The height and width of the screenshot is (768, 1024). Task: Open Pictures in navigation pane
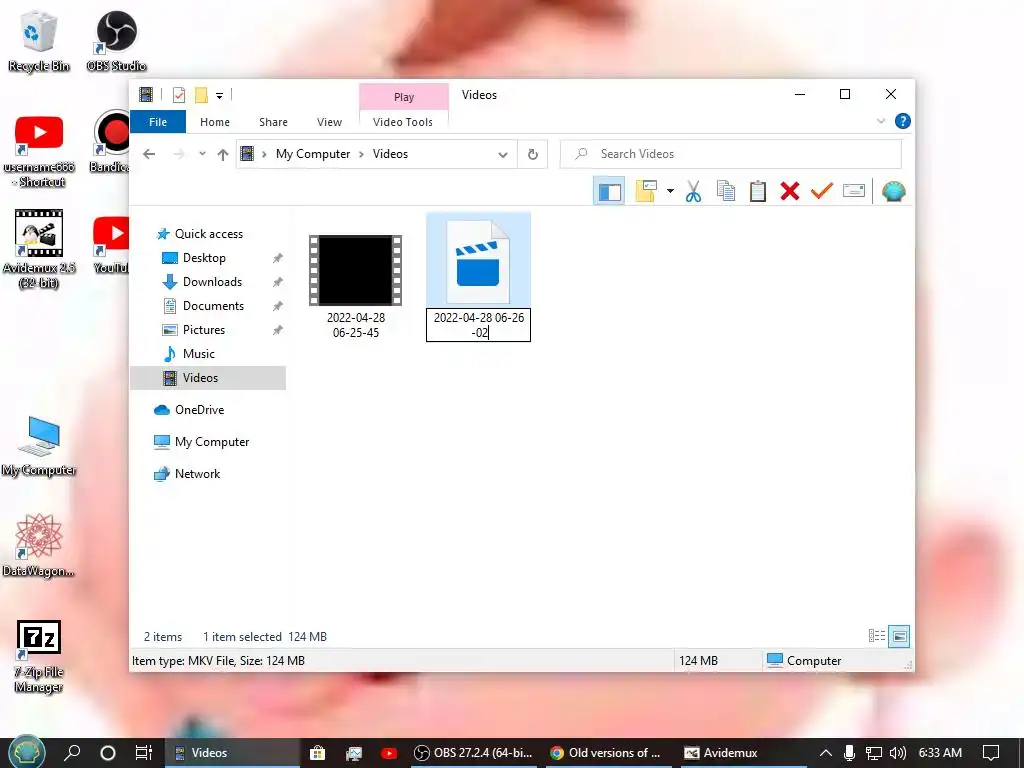click(x=204, y=330)
